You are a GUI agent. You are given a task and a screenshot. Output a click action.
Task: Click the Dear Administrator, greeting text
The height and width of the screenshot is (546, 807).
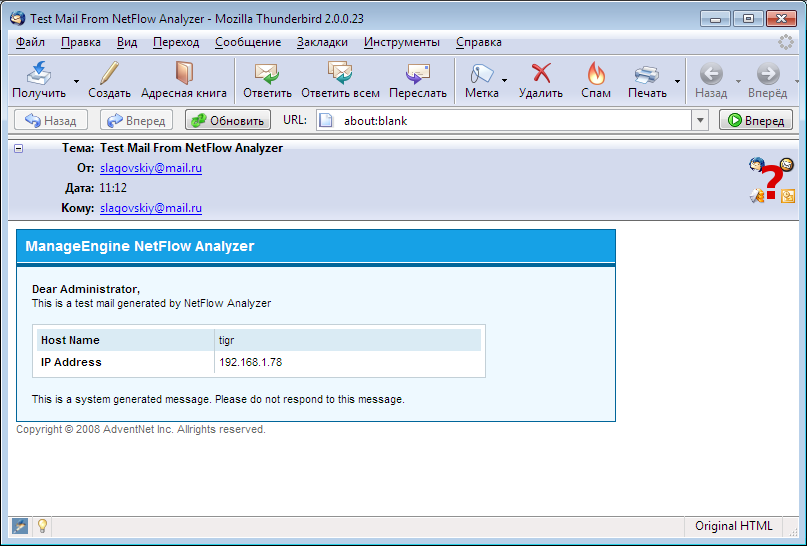[86, 289]
